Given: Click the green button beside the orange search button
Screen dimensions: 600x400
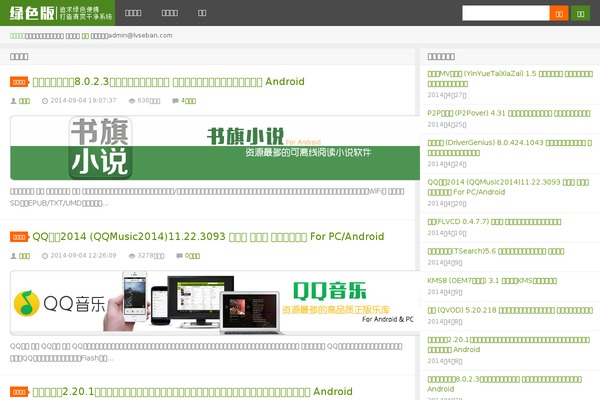Looking at the screenshot, I should pos(580,13).
